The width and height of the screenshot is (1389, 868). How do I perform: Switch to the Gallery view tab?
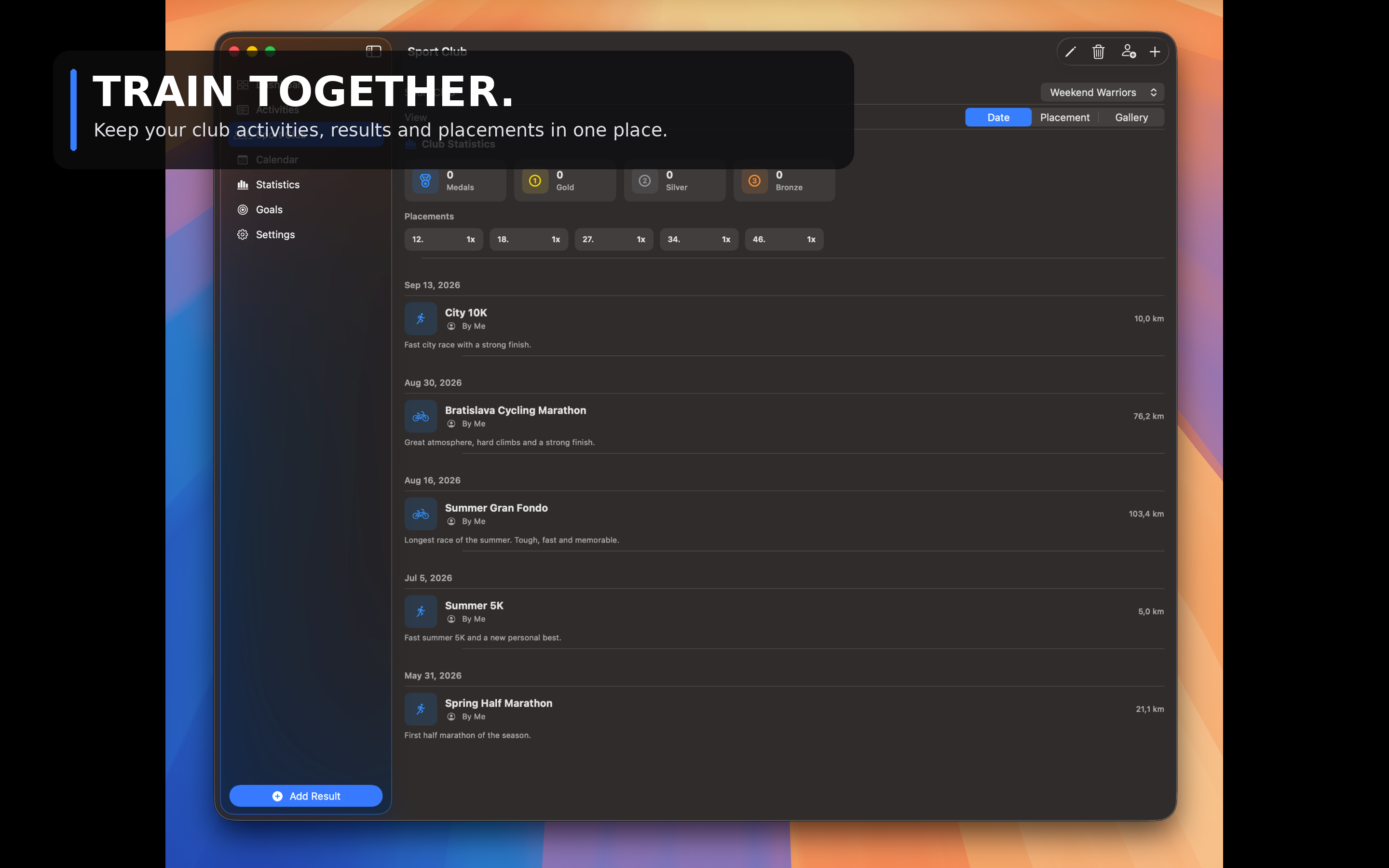point(1131,117)
